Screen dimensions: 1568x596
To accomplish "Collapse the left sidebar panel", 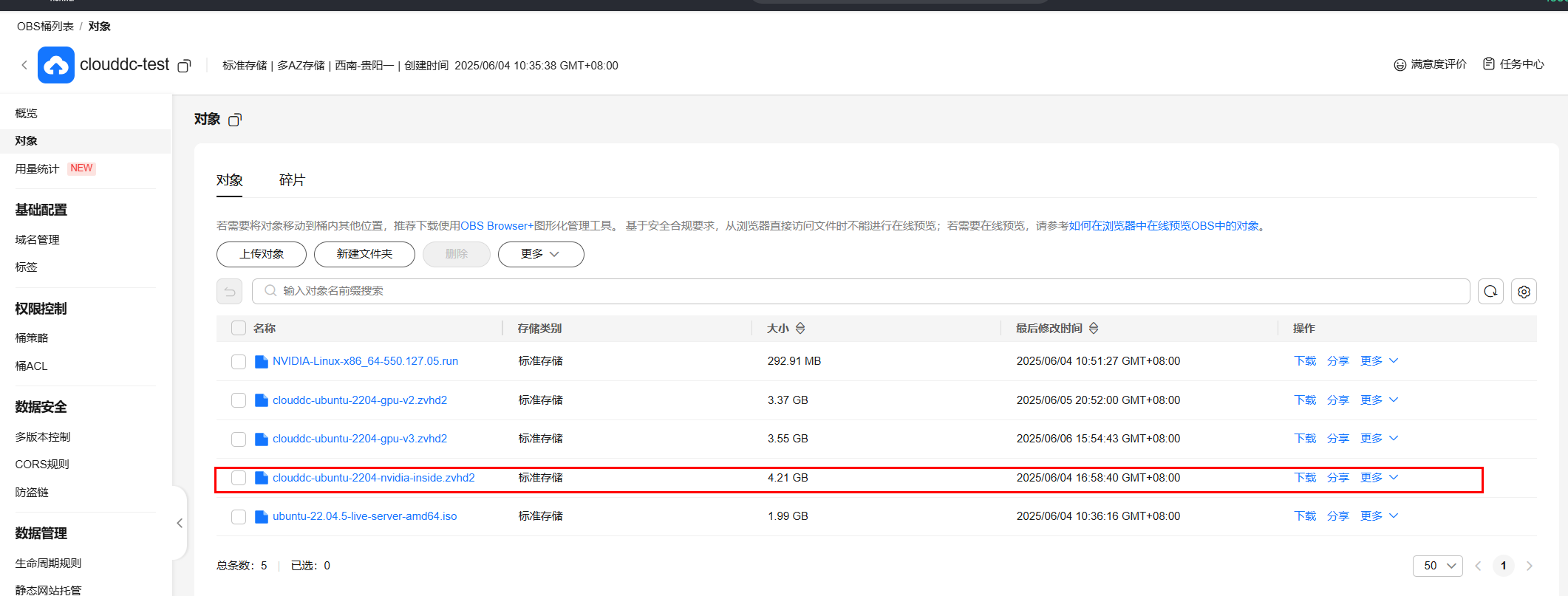I will click(x=180, y=523).
